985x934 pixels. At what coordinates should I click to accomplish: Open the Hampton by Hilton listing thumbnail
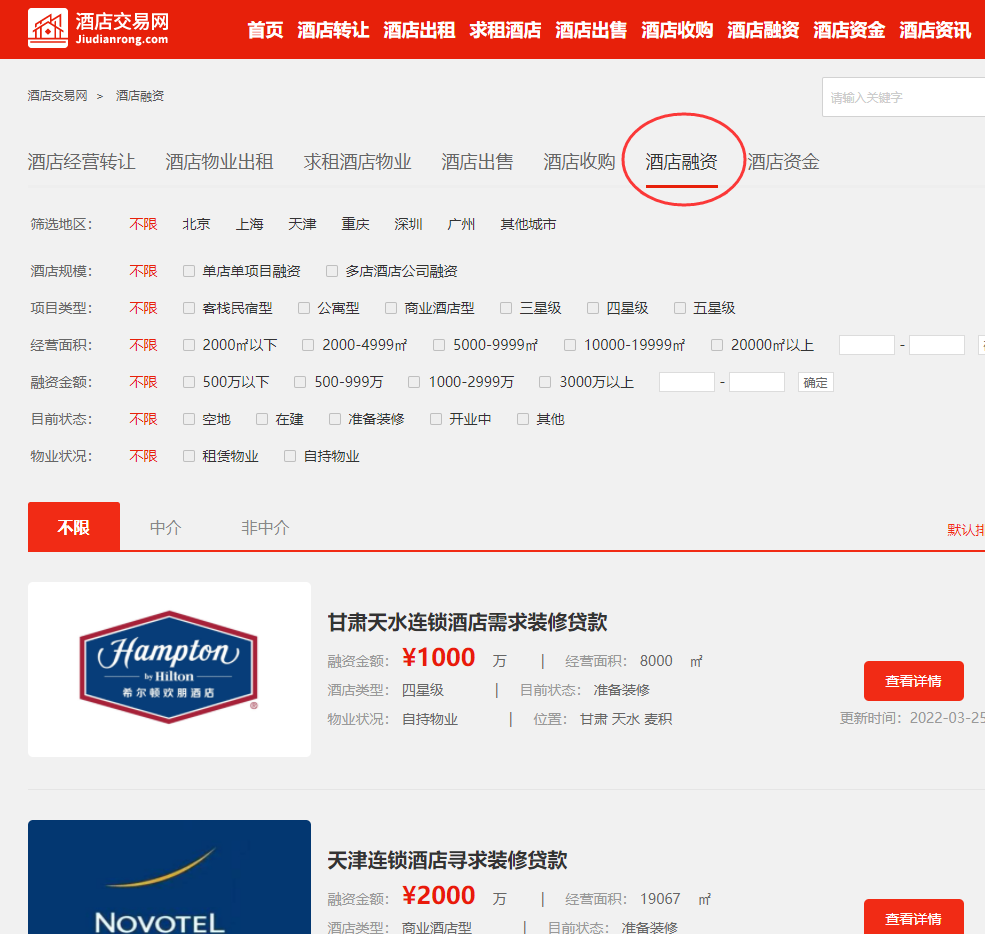[x=170, y=670]
